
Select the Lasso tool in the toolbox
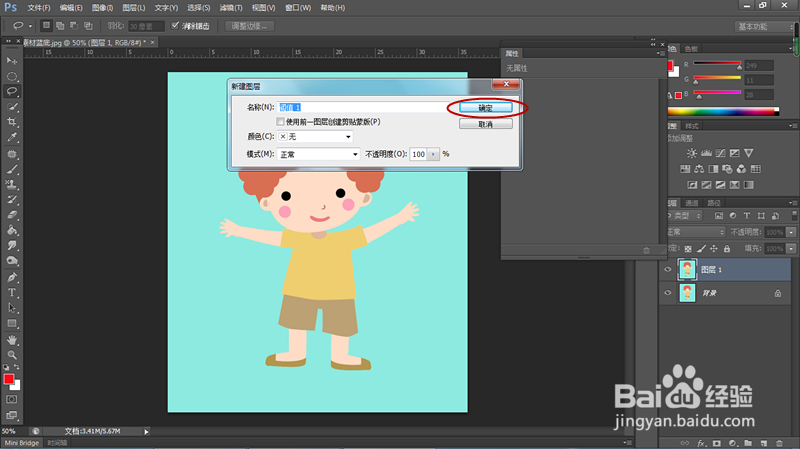pyautogui.click(x=12, y=91)
